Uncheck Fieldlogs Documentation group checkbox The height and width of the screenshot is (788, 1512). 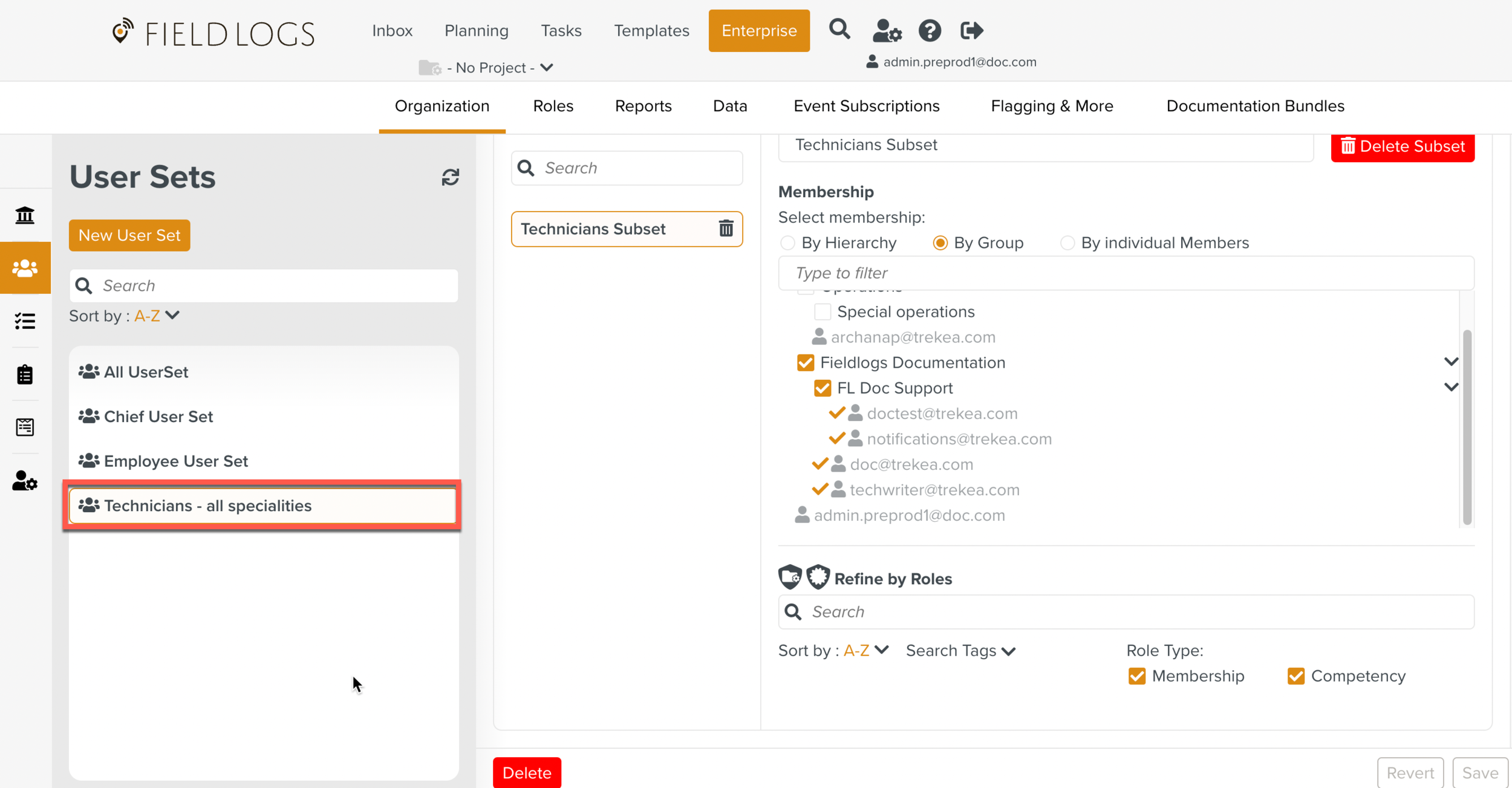(805, 363)
